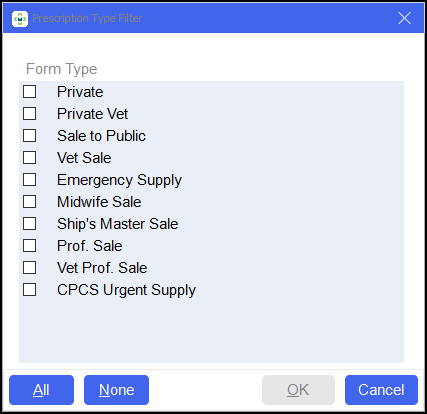This screenshot has width=427, height=414.
Task: Click the greyed-out OK button
Action: click(x=298, y=390)
